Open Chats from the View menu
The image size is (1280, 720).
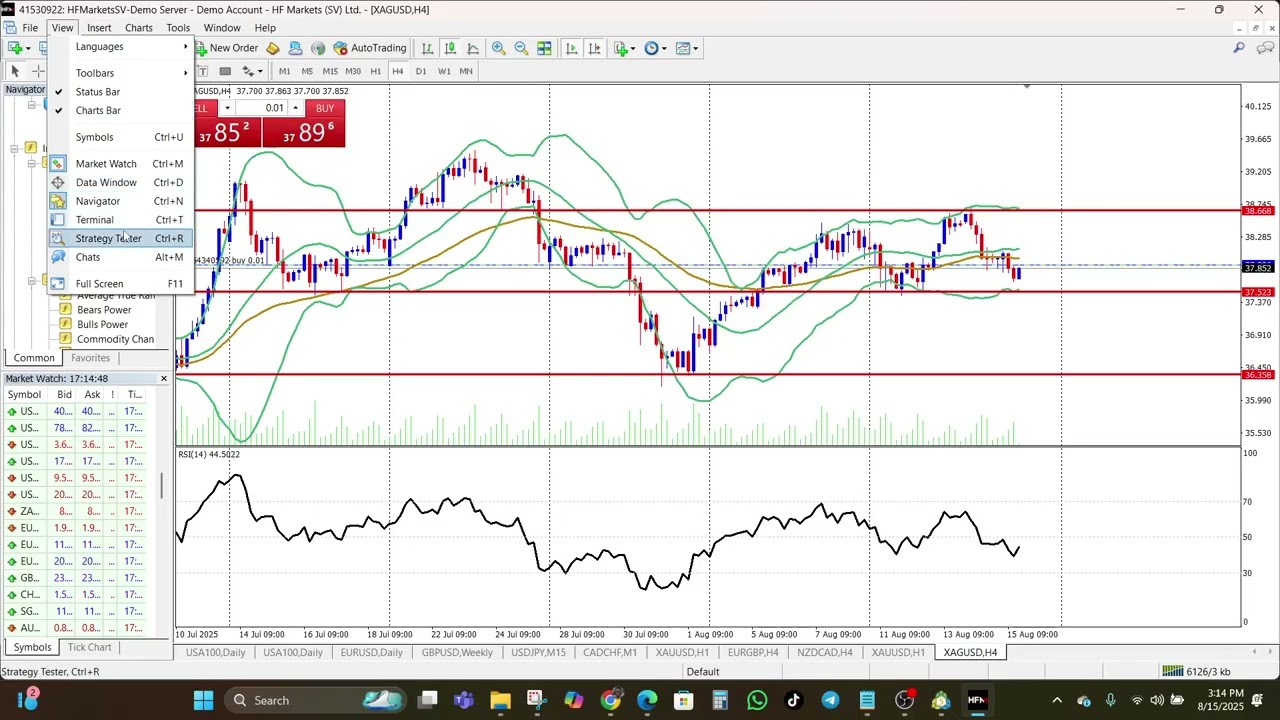coord(120,257)
